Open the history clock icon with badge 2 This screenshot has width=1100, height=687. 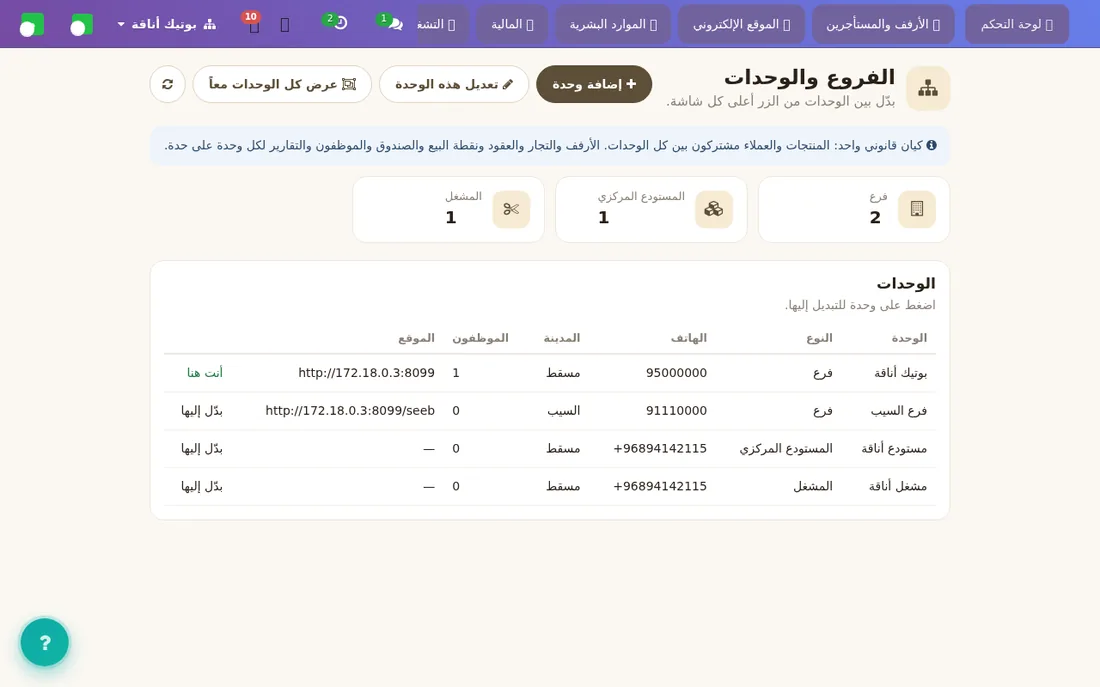(x=337, y=23)
